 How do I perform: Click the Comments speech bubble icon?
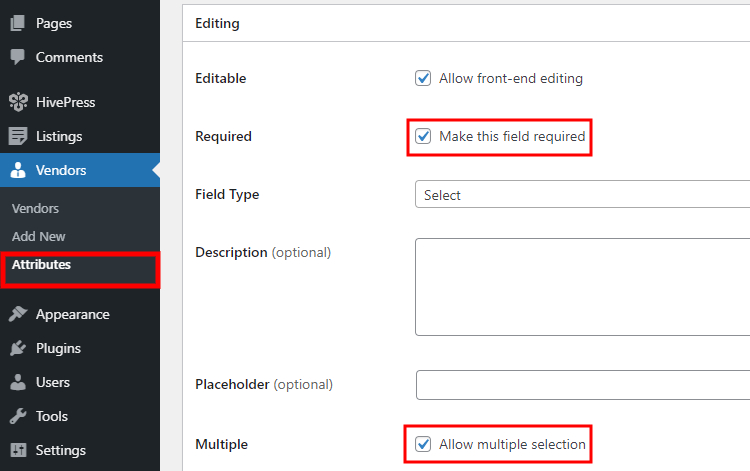pyautogui.click(x=18, y=57)
